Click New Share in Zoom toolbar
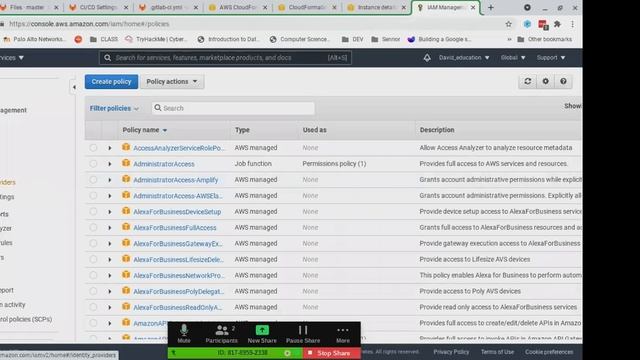This screenshot has width=640, height=360. coord(262,333)
